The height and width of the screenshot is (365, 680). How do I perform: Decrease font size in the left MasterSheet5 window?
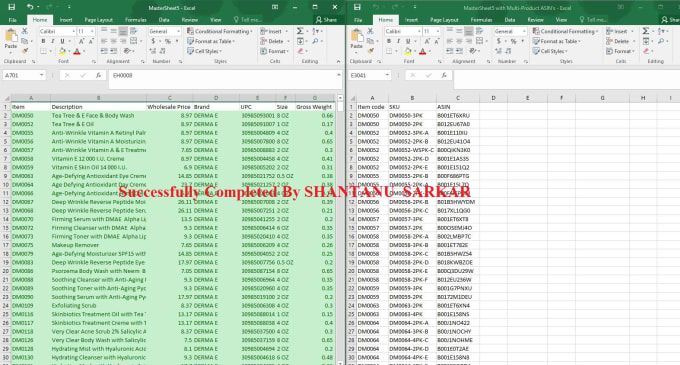[x=91, y=41]
